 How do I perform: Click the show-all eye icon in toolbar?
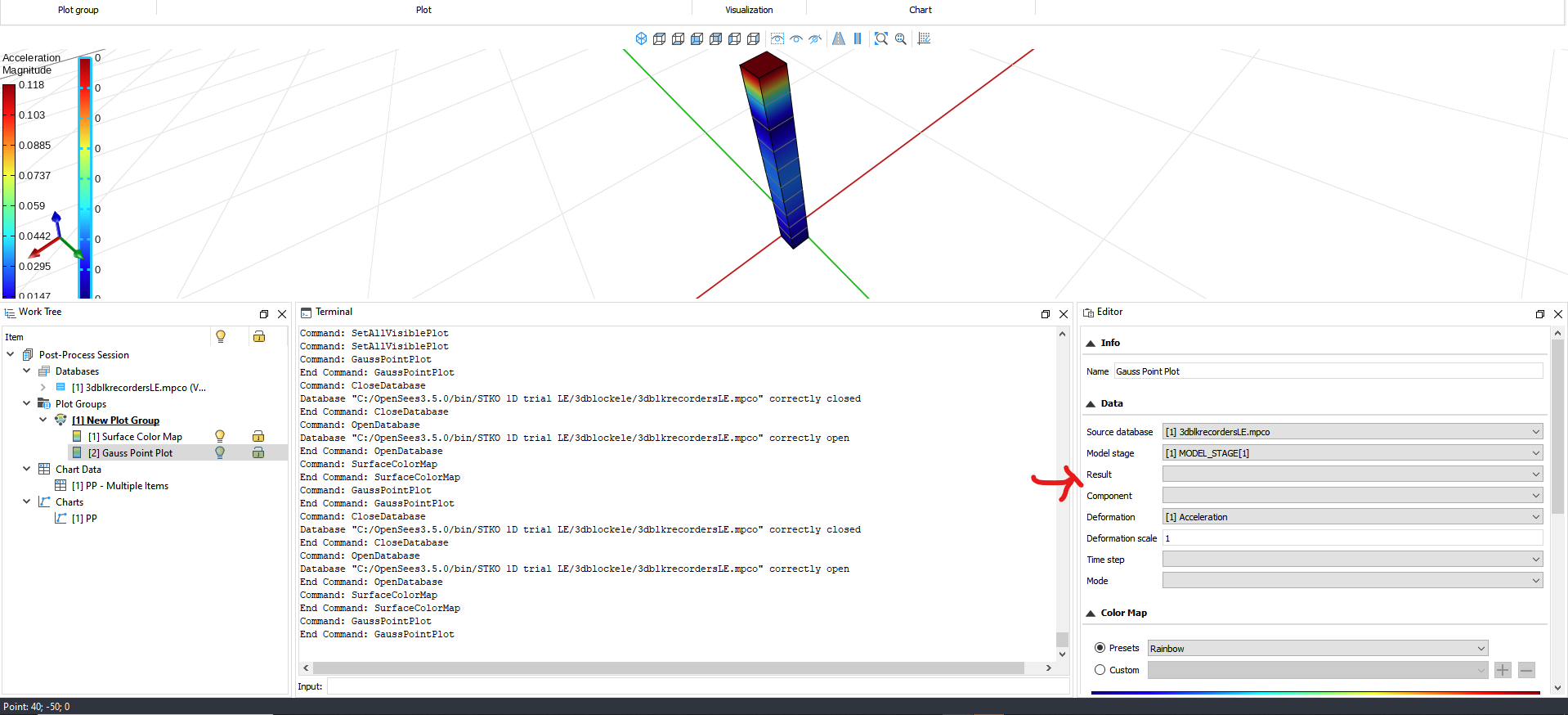(796, 38)
